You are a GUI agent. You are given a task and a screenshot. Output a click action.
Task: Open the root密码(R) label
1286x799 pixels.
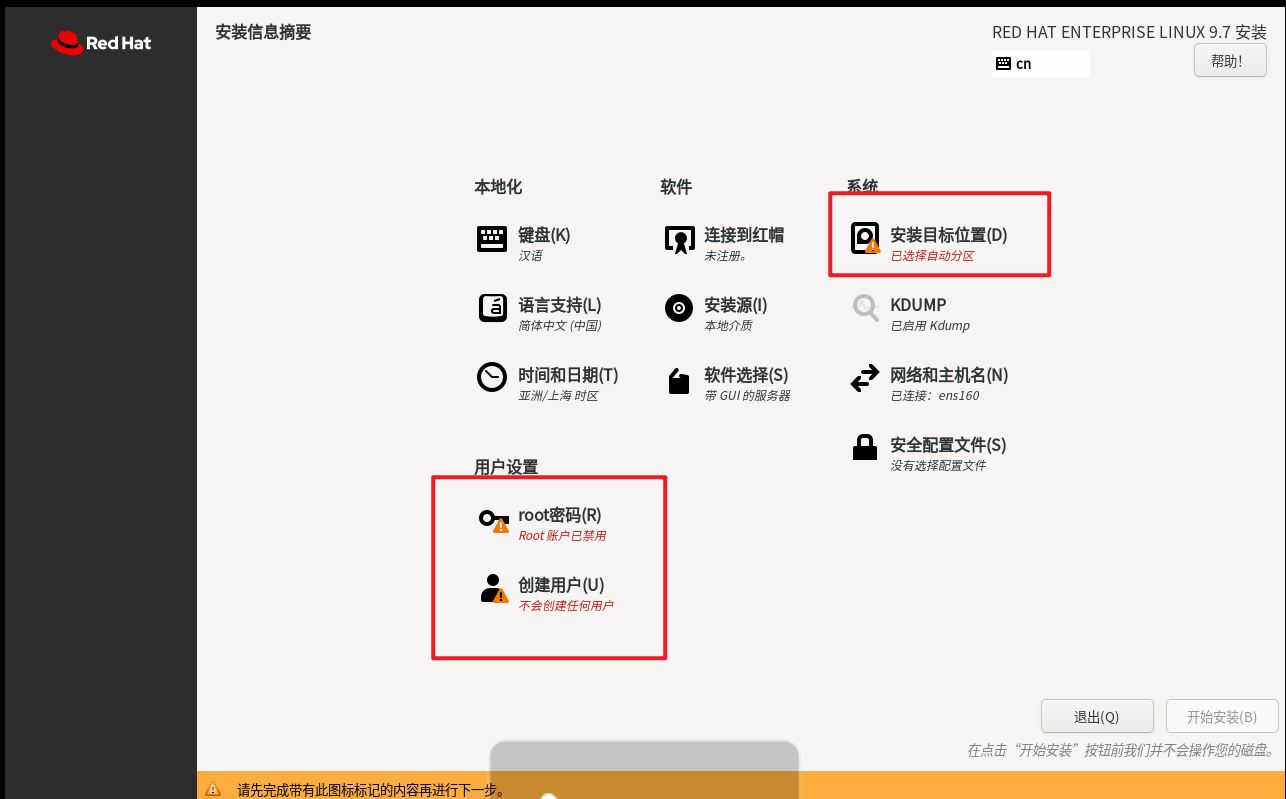[560, 515]
